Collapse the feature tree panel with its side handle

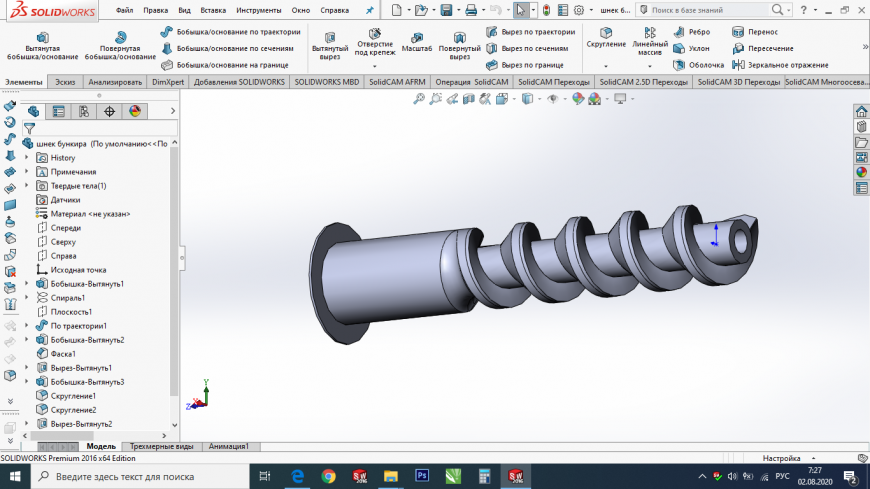click(182, 257)
